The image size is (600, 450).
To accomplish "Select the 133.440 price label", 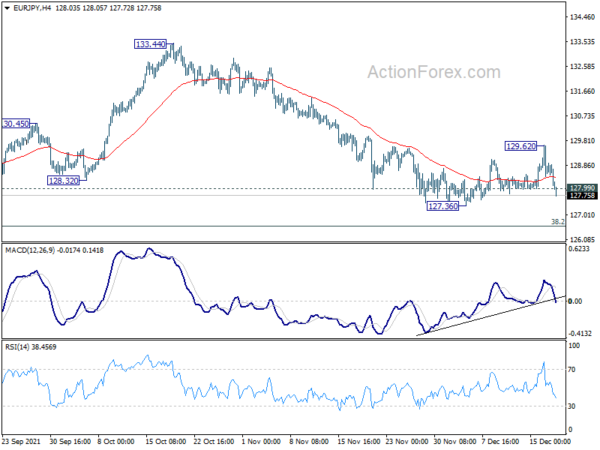I will pos(150,44).
